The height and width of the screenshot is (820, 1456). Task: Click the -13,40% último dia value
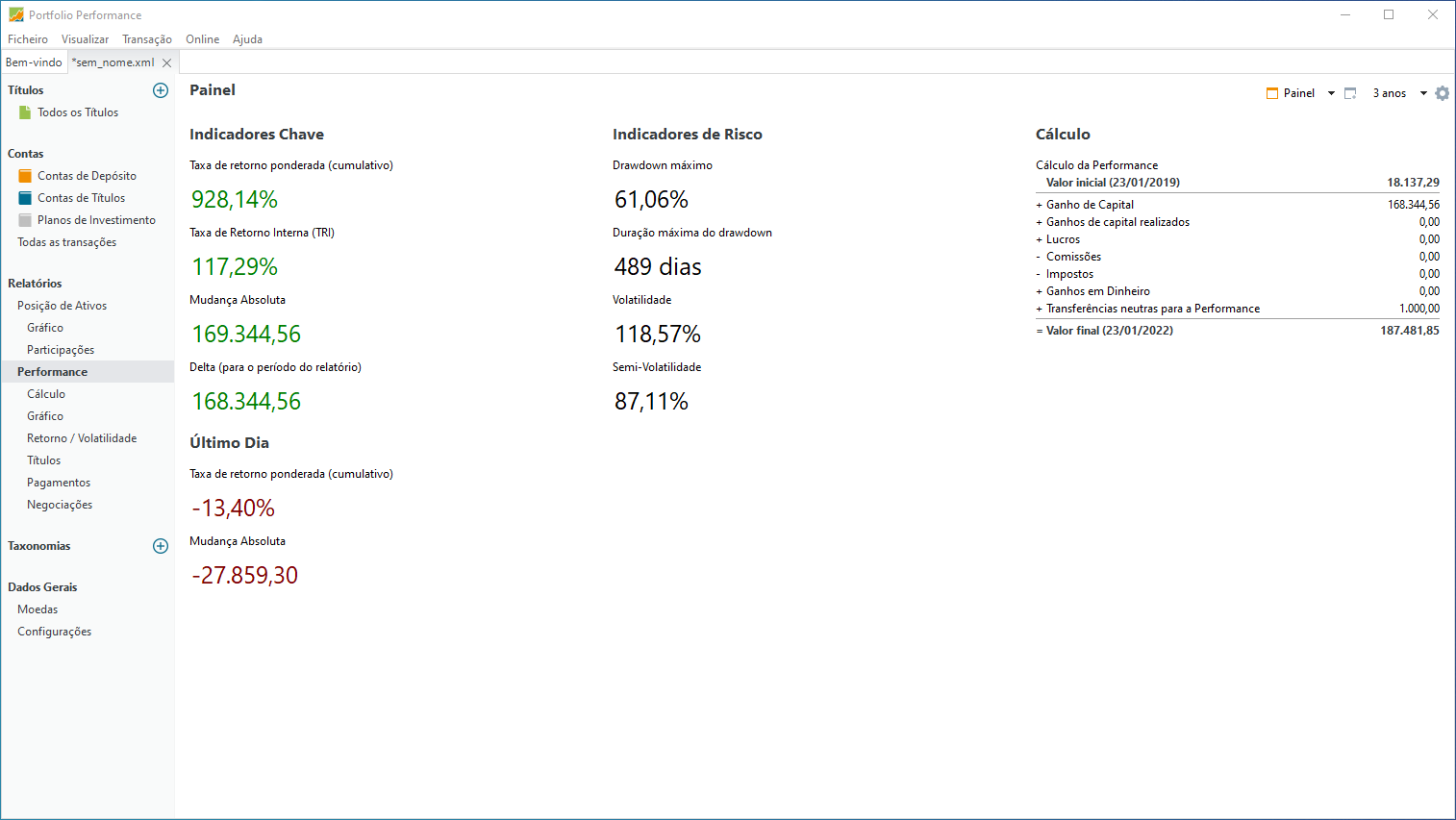[x=234, y=508]
